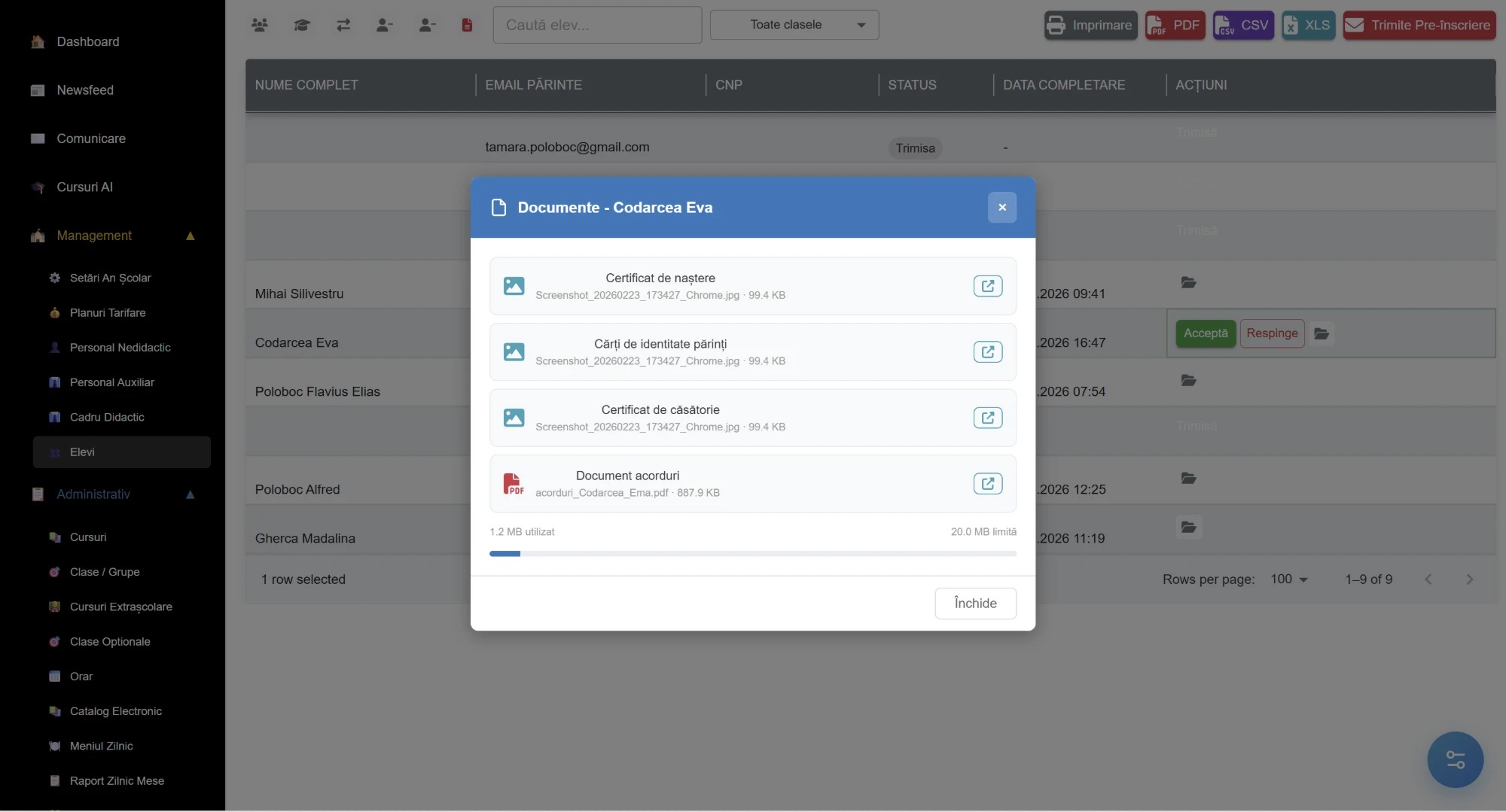Open Cărți de identitate părinți document externally
Screen dimensions: 1506x812
987,351
